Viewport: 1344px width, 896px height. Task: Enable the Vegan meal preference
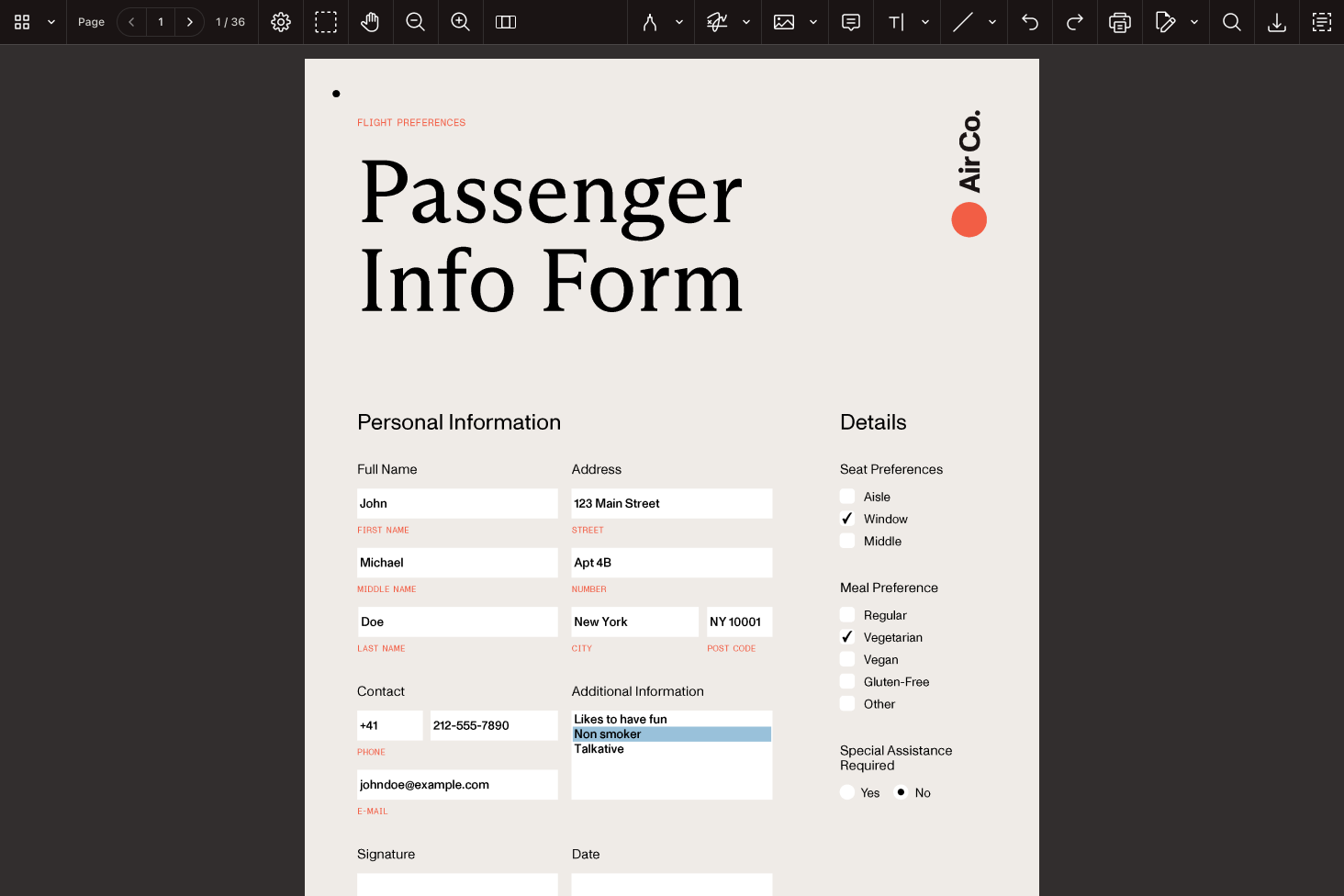tap(846, 659)
